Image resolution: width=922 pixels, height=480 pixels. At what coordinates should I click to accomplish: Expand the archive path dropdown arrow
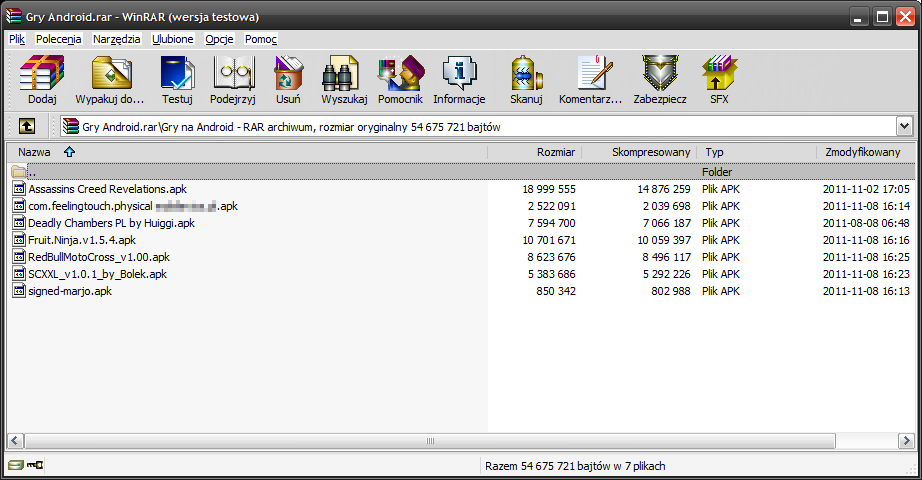pyautogui.click(x=904, y=126)
